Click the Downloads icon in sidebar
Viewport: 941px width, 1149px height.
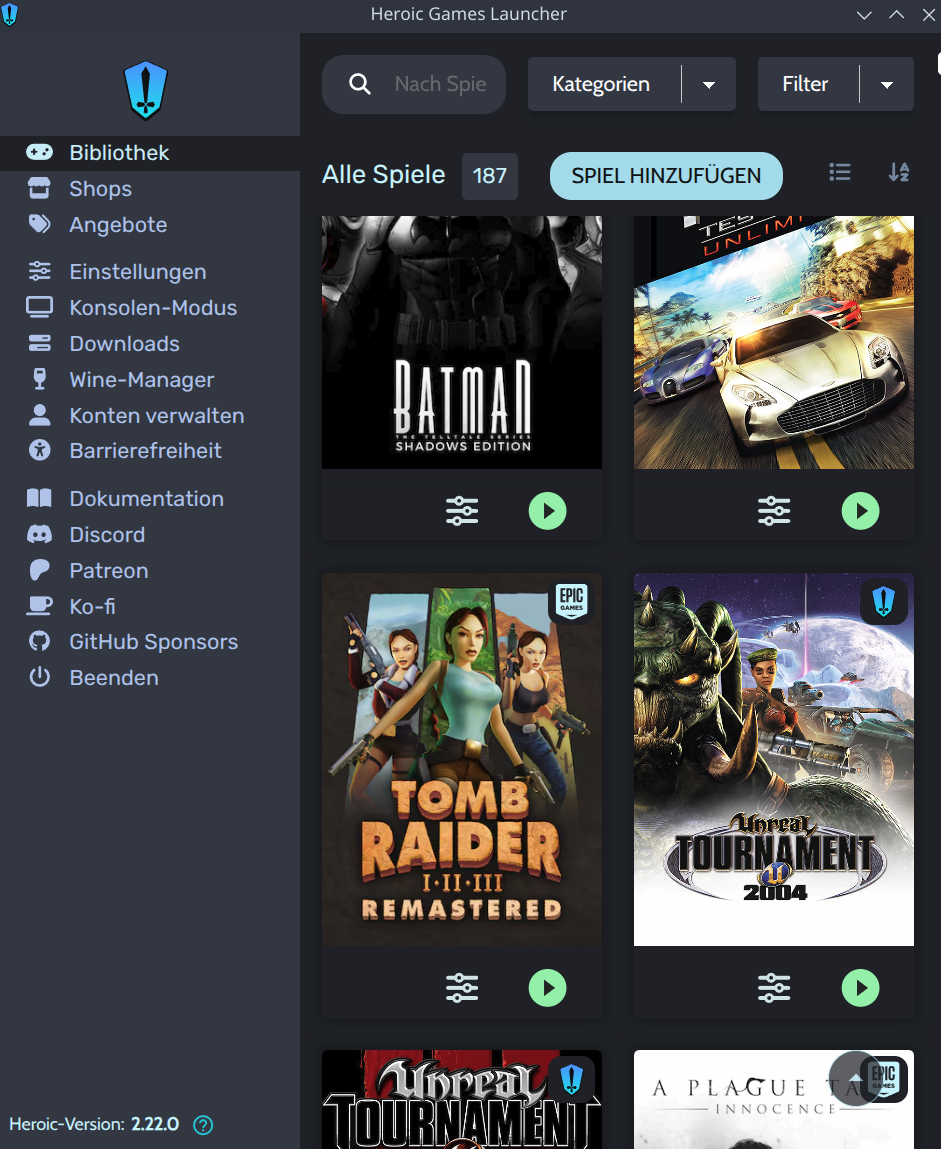[x=40, y=344]
